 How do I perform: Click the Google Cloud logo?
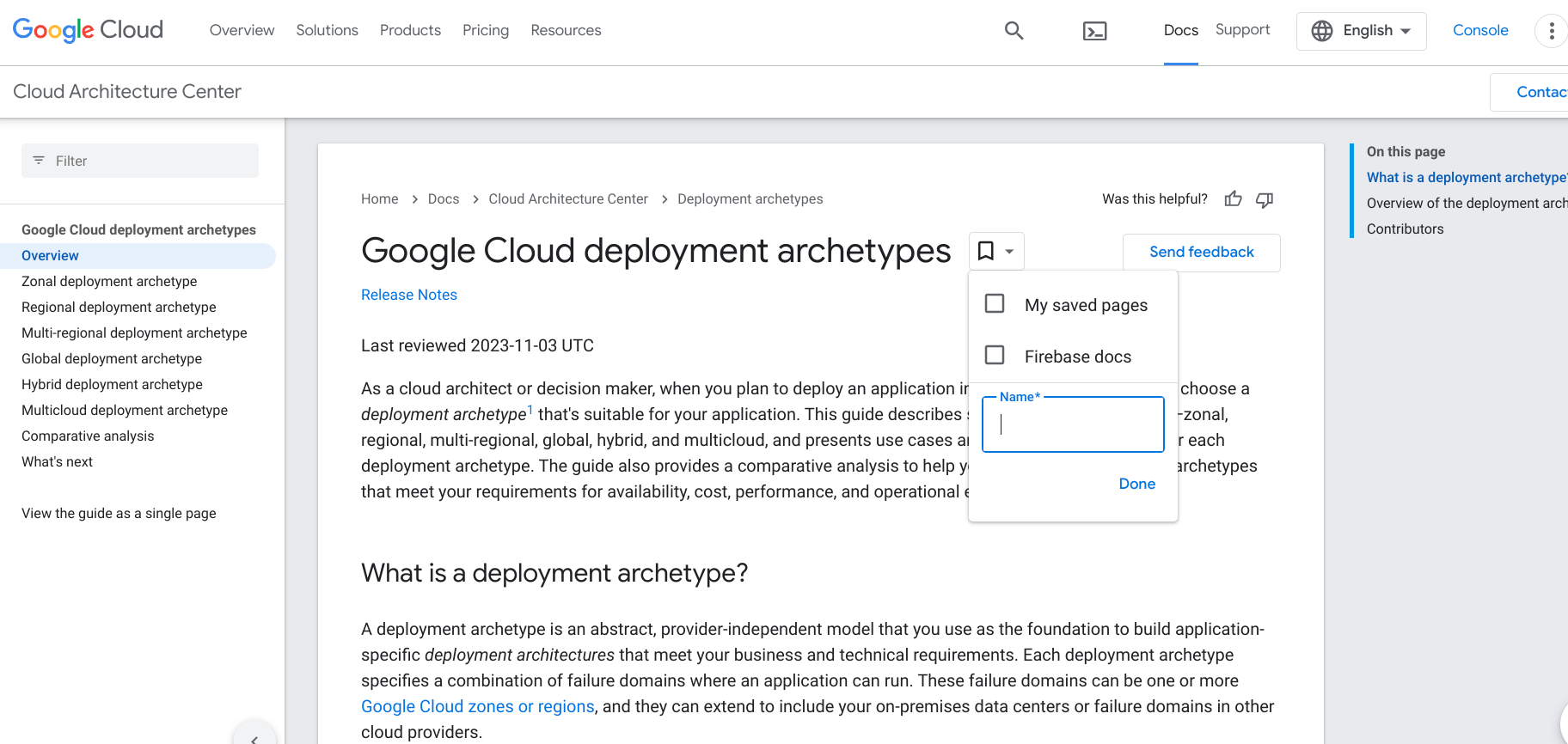coord(88,30)
